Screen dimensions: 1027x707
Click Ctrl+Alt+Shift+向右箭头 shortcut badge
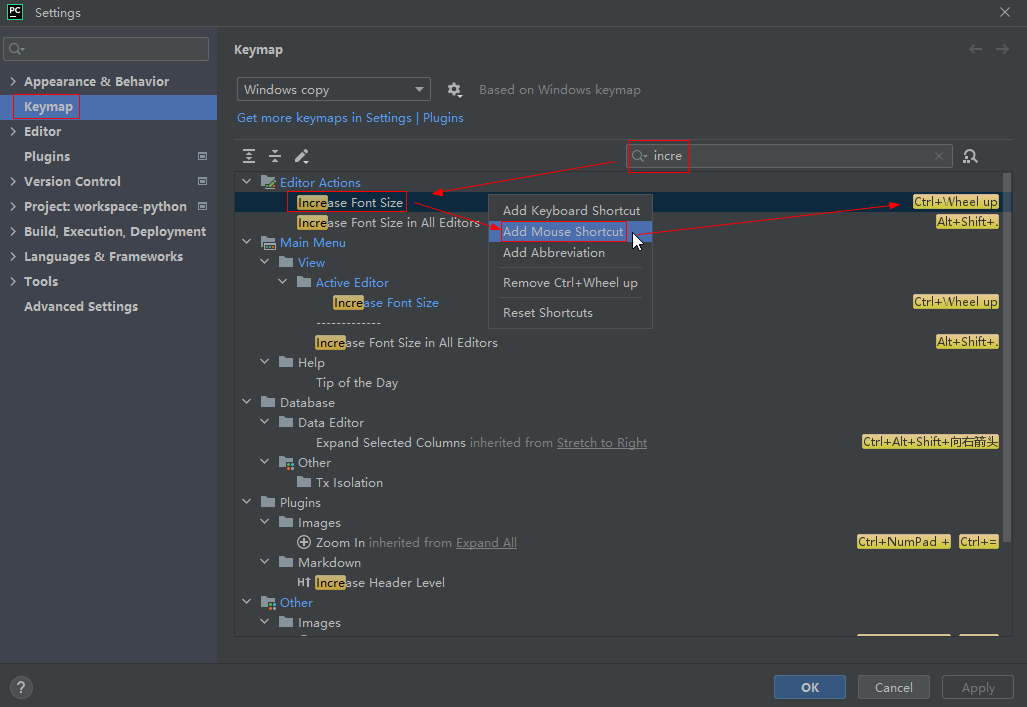[930, 442]
